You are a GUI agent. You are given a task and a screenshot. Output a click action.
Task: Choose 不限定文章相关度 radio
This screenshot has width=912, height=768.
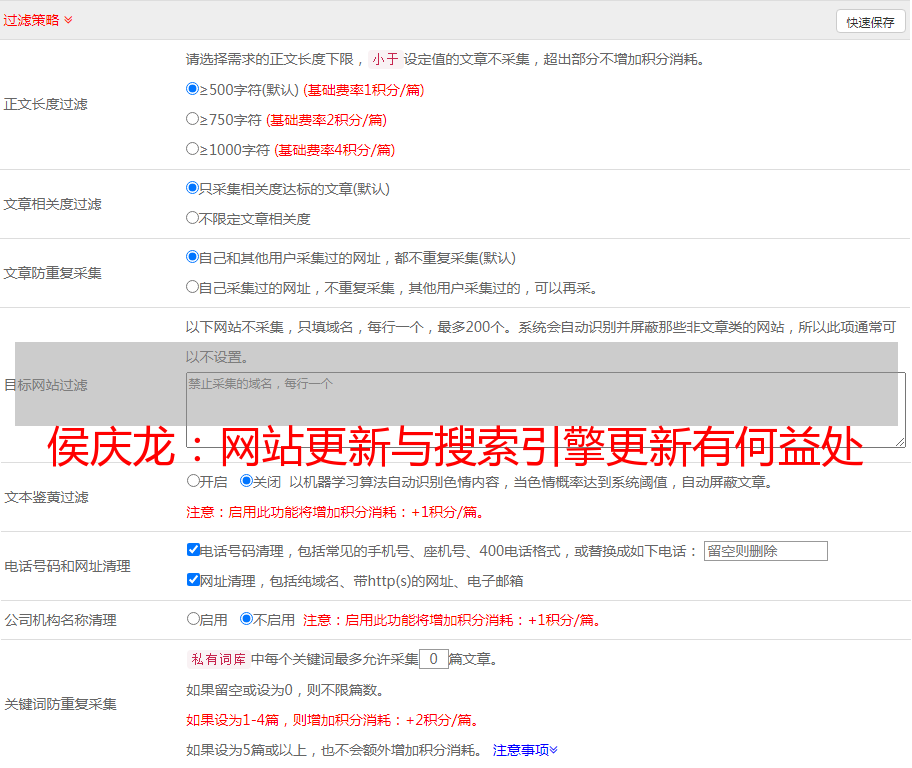(192, 218)
